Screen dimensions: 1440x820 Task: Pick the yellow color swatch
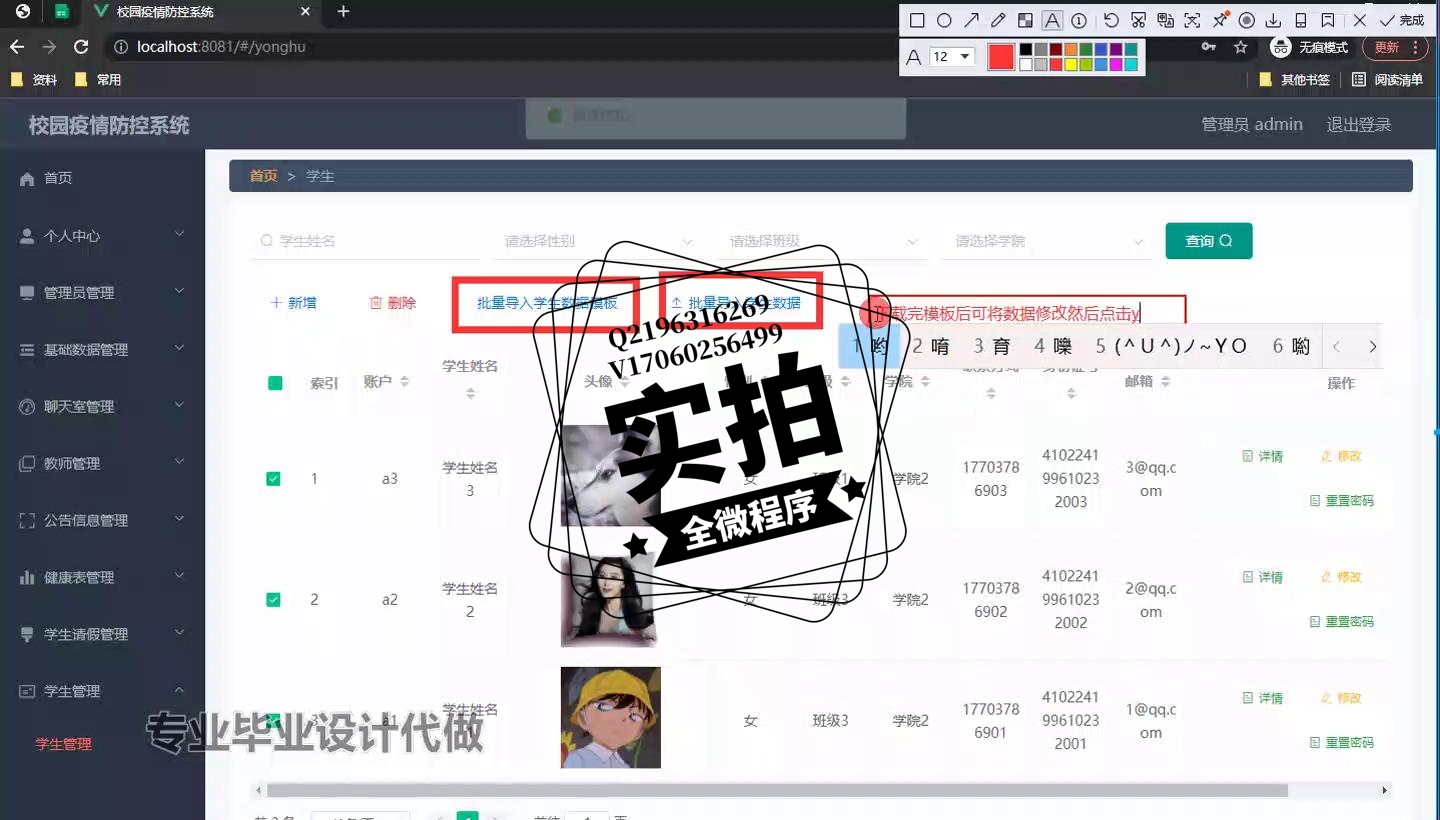[x=1071, y=64]
